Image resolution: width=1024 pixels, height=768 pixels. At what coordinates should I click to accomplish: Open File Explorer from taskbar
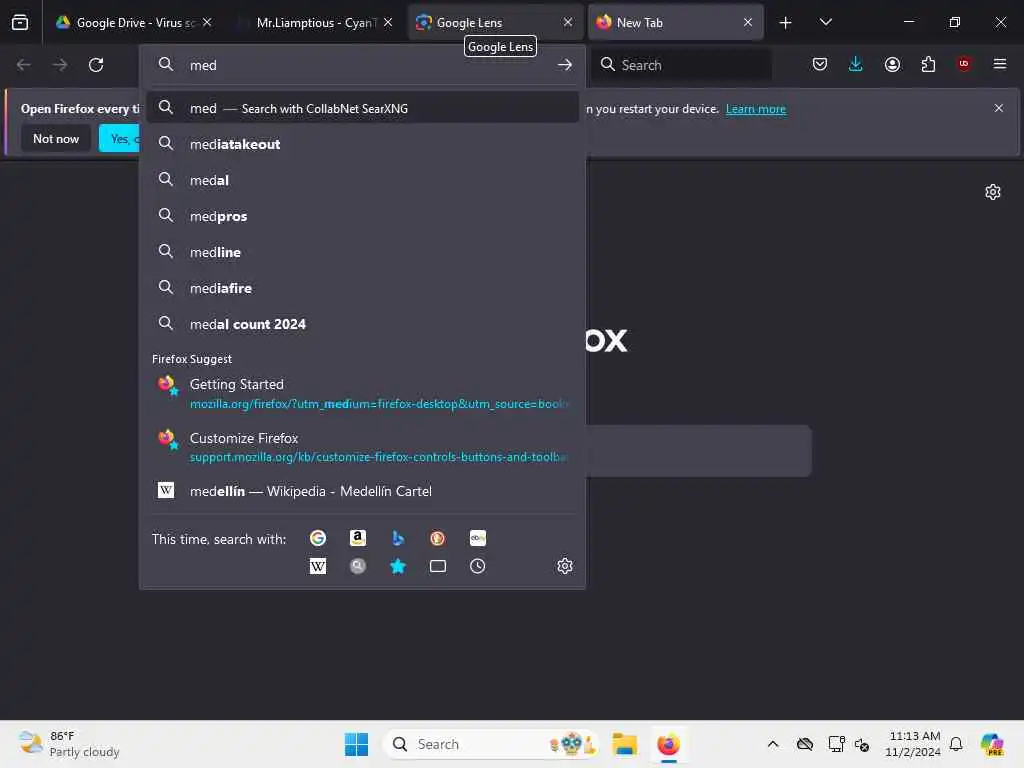pyautogui.click(x=624, y=744)
